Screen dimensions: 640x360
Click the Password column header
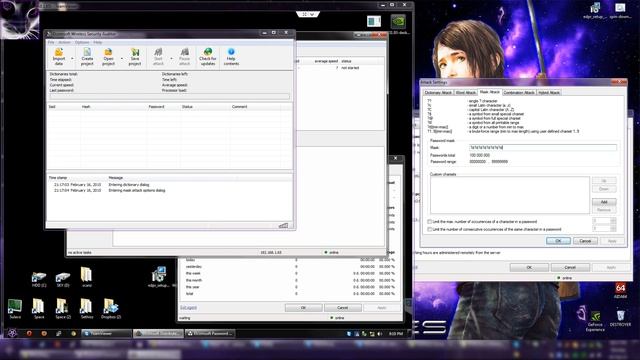pos(163,107)
